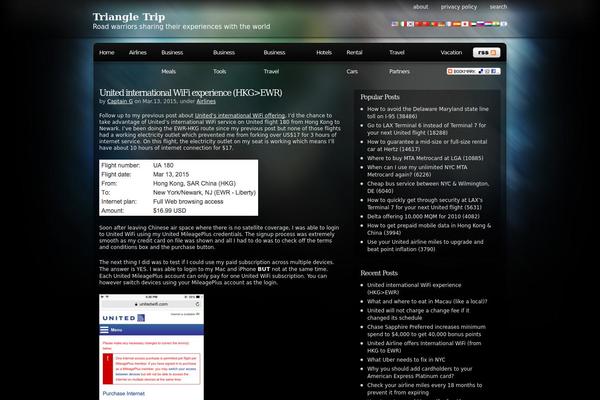
Task: Click the Popular Posts heading
Action: point(380,97)
